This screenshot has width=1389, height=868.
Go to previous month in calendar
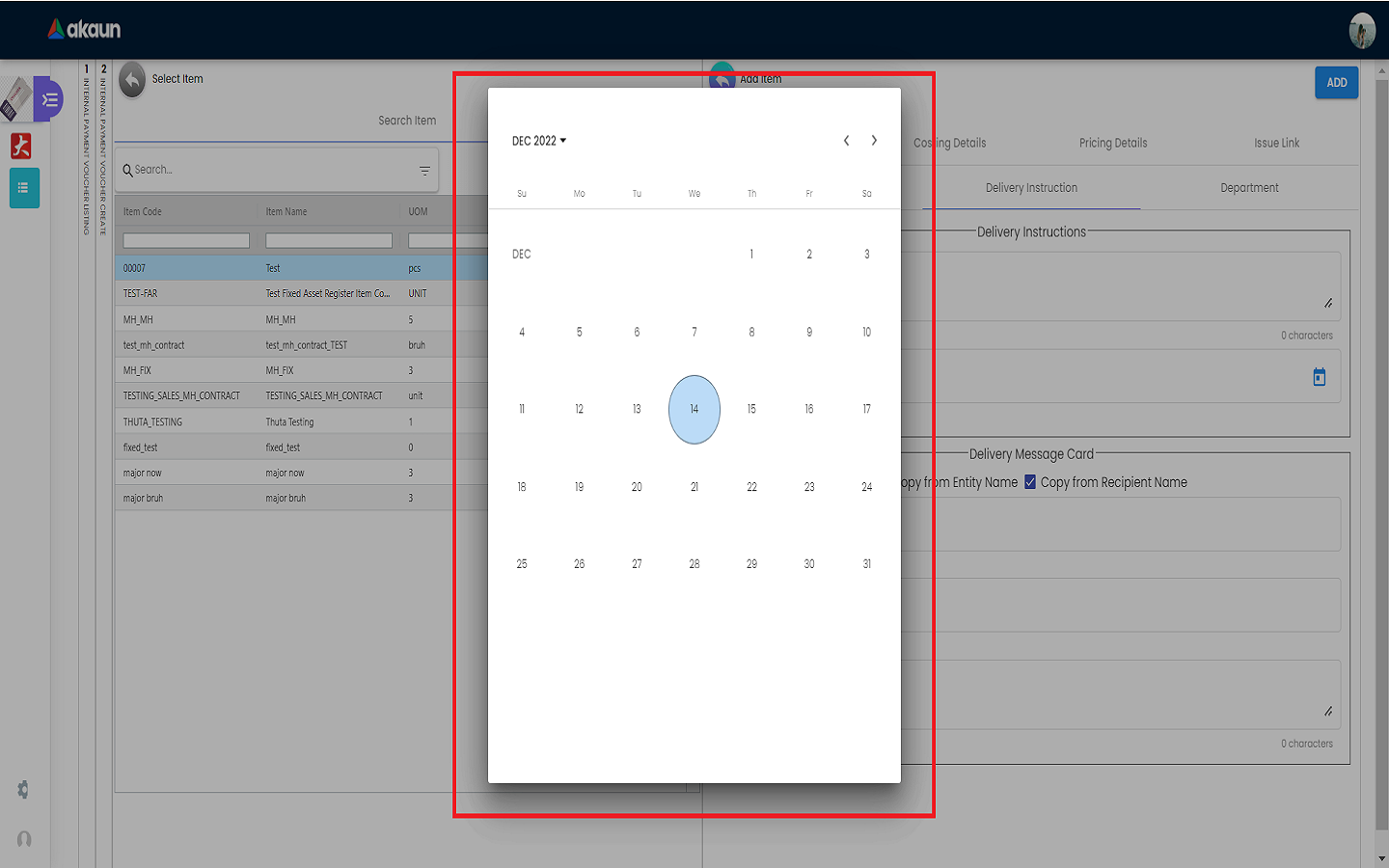(x=846, y=141)
